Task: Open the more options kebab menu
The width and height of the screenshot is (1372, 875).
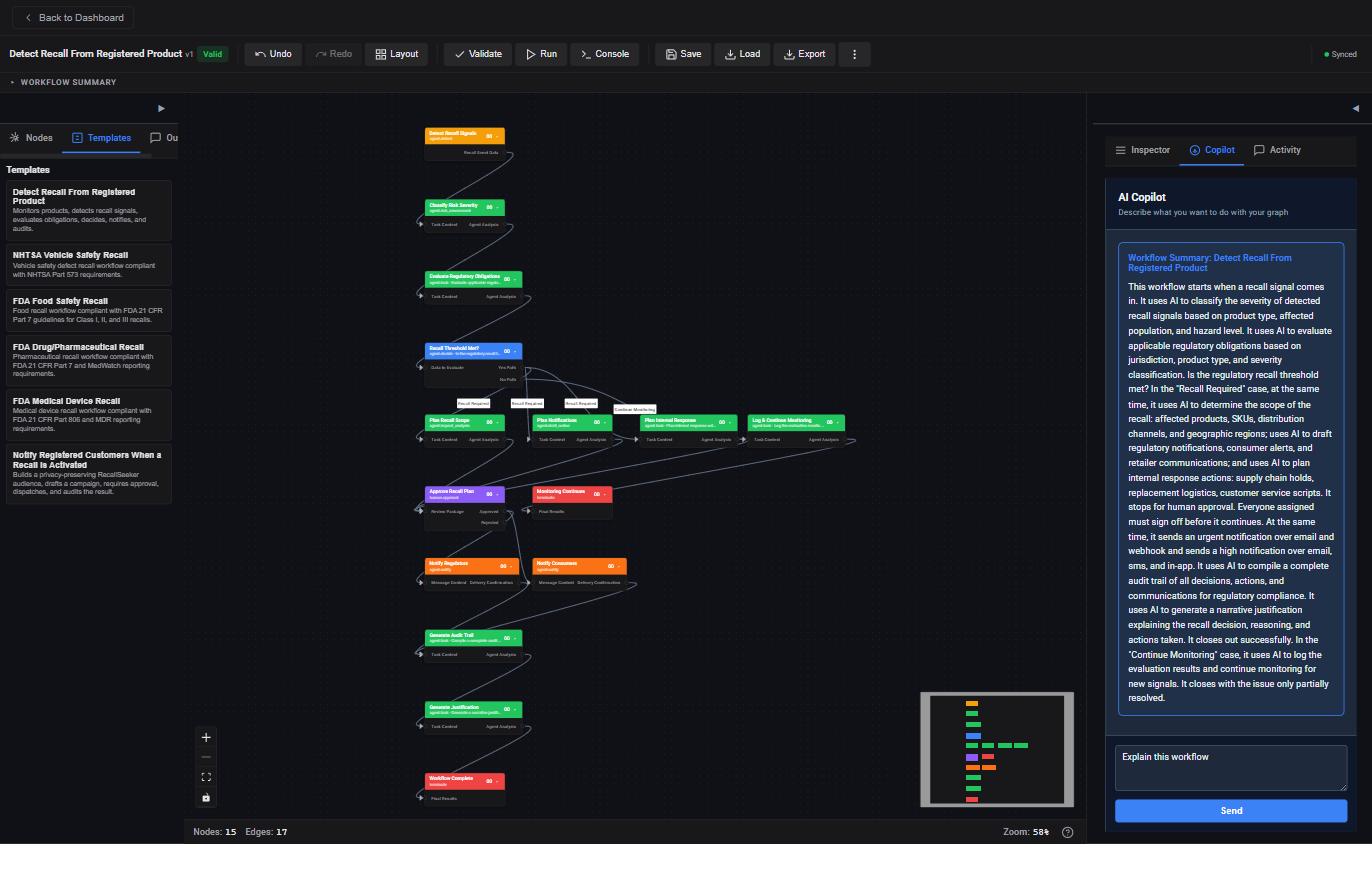Action: pyautogui.click(x=854, y=54)
